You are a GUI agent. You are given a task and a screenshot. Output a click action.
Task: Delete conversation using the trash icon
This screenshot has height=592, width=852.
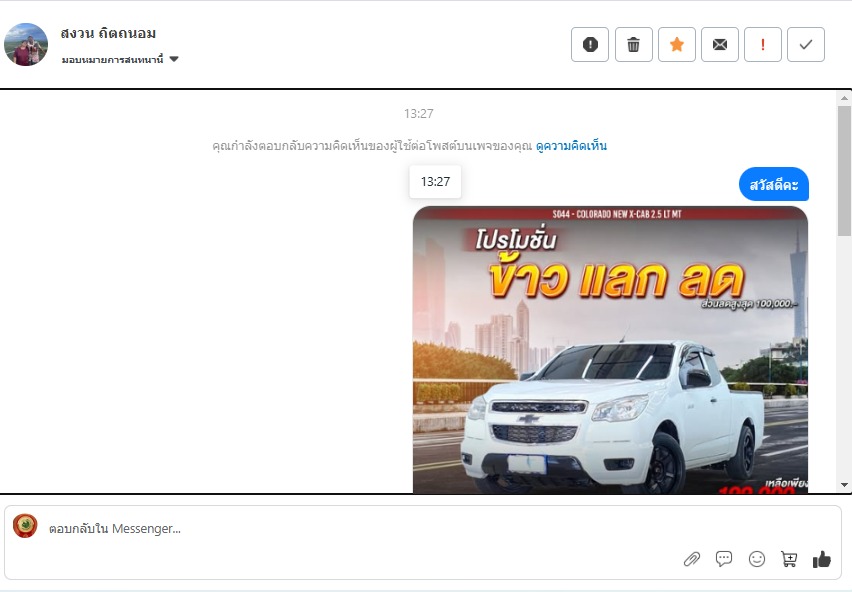(x=633, y=45)
